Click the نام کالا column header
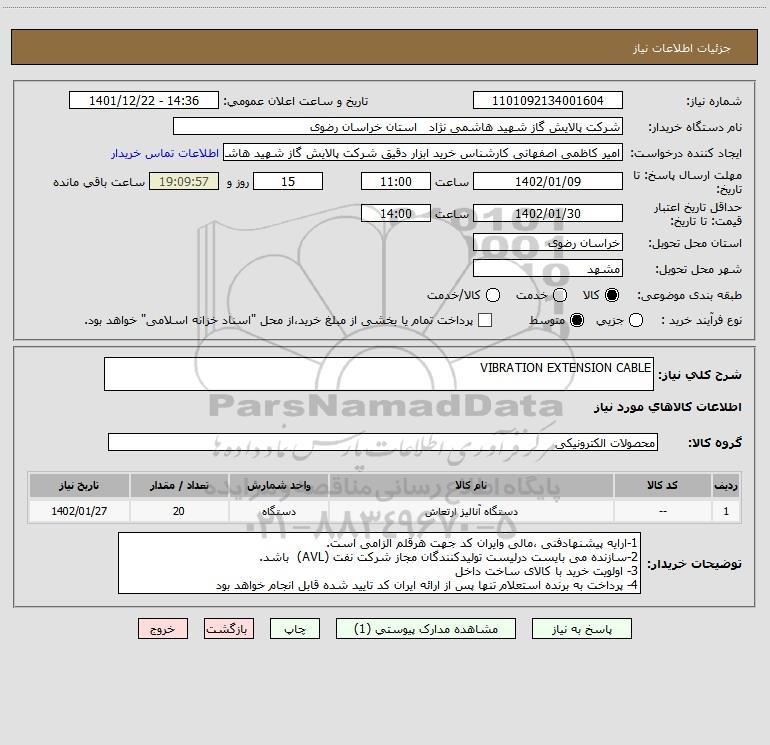The width and height of the screenshot is (770, 745). tap(471, 486)
